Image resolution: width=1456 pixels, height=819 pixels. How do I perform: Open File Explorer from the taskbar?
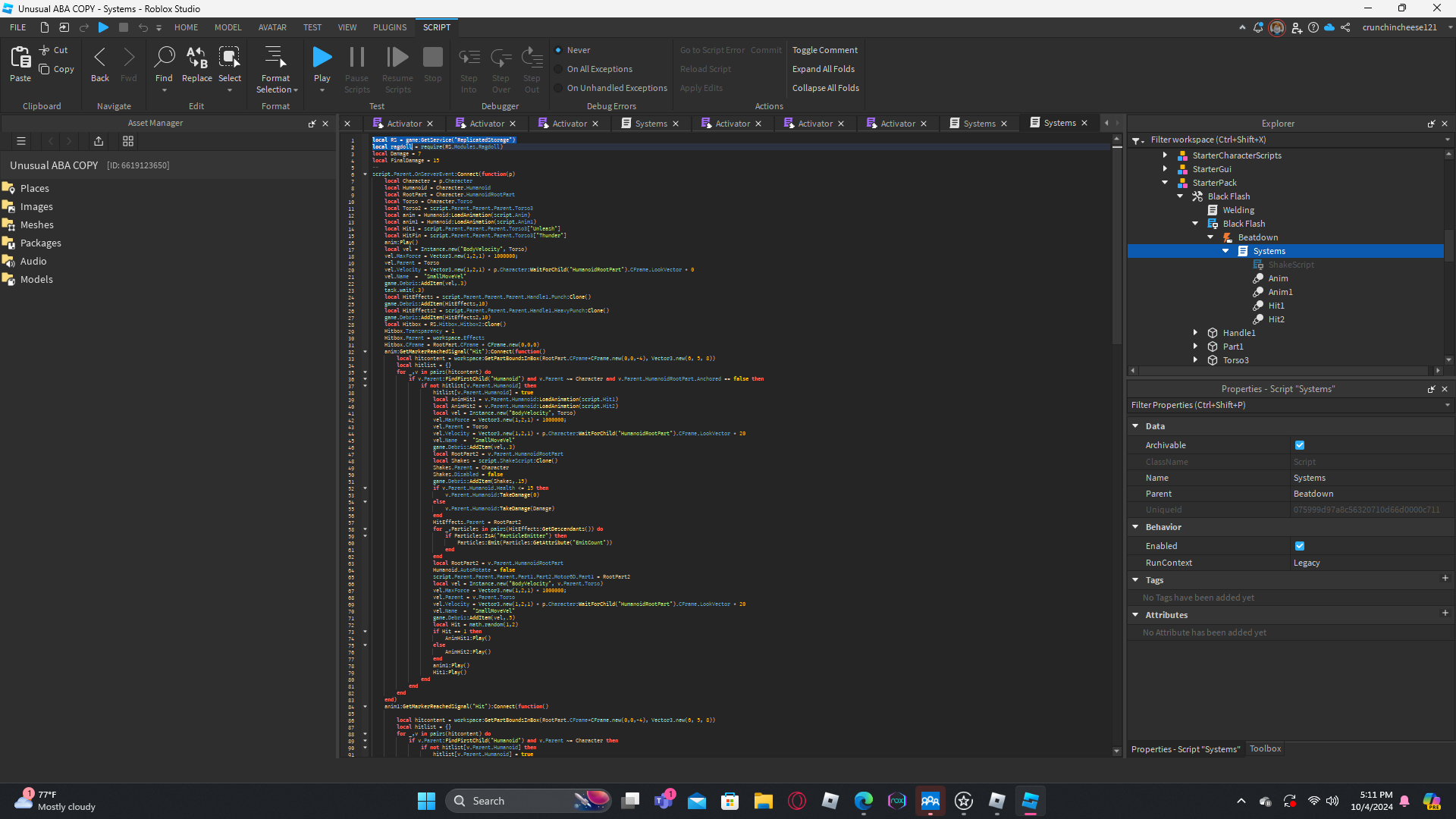[764, 801]
